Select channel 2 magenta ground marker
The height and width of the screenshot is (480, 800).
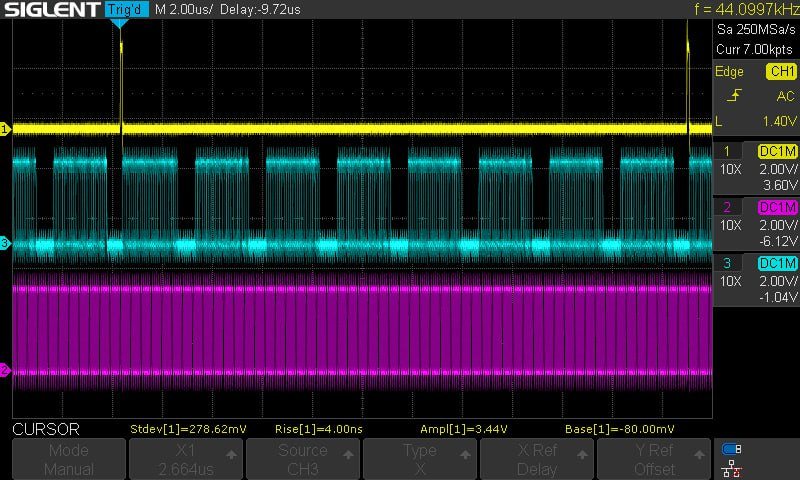click(5, 369)
